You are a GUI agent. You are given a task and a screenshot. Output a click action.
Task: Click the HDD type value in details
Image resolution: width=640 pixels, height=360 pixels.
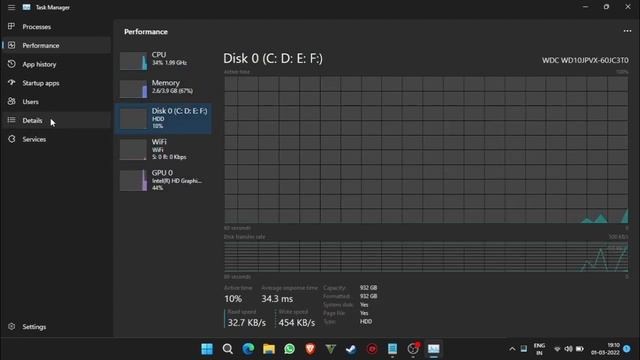[x=366, y=322]
